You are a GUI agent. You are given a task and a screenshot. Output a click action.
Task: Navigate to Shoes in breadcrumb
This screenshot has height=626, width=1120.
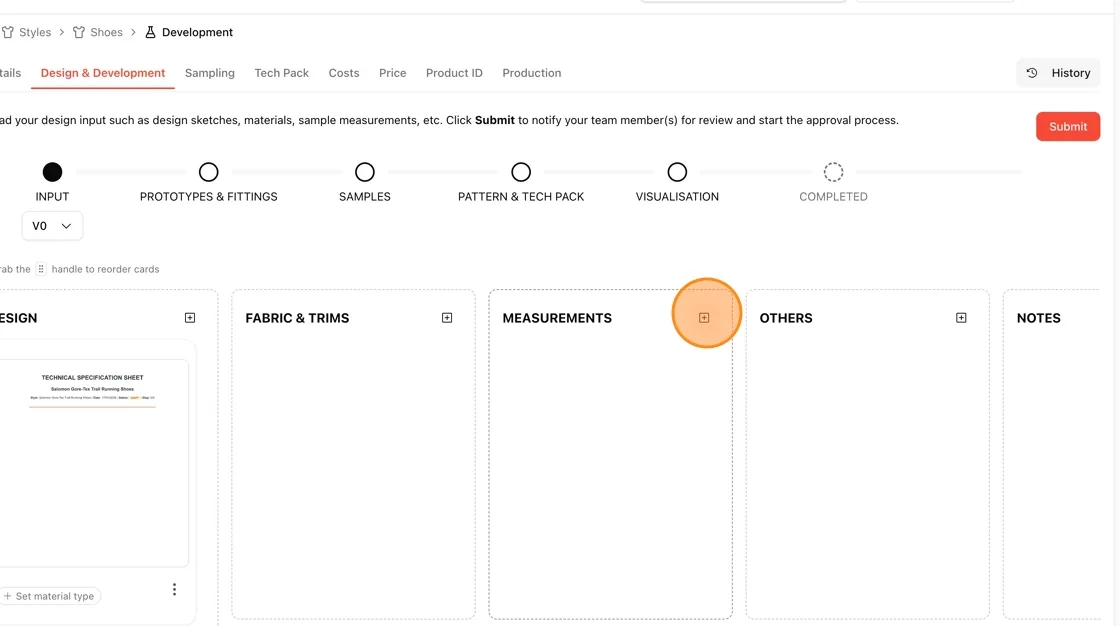[106, 32]
